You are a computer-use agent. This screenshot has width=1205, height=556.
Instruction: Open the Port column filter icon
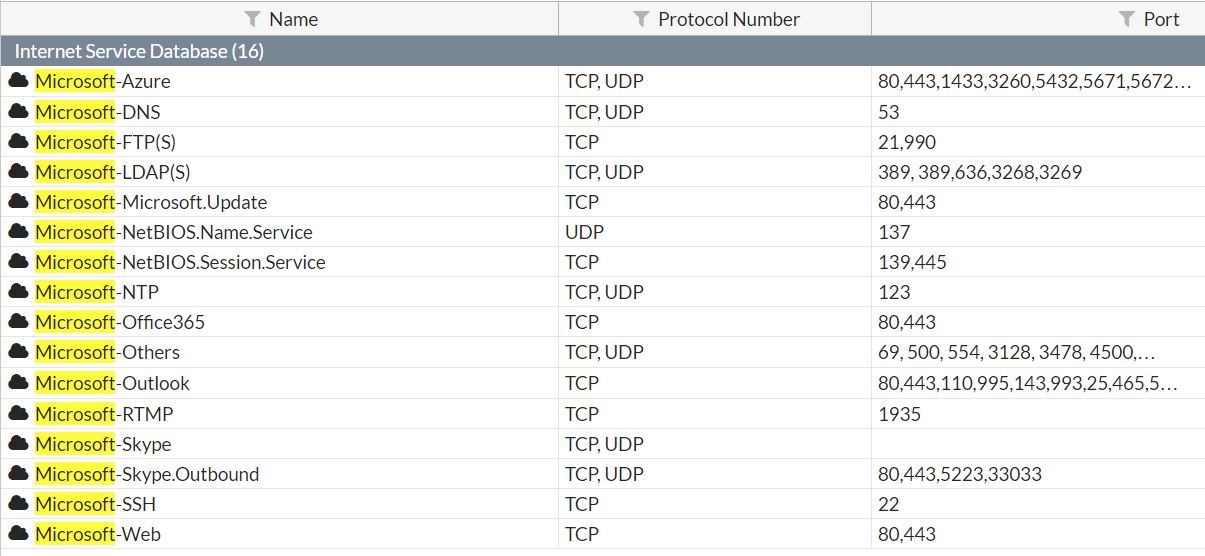pyautogui.click(x=1127, y=19)
